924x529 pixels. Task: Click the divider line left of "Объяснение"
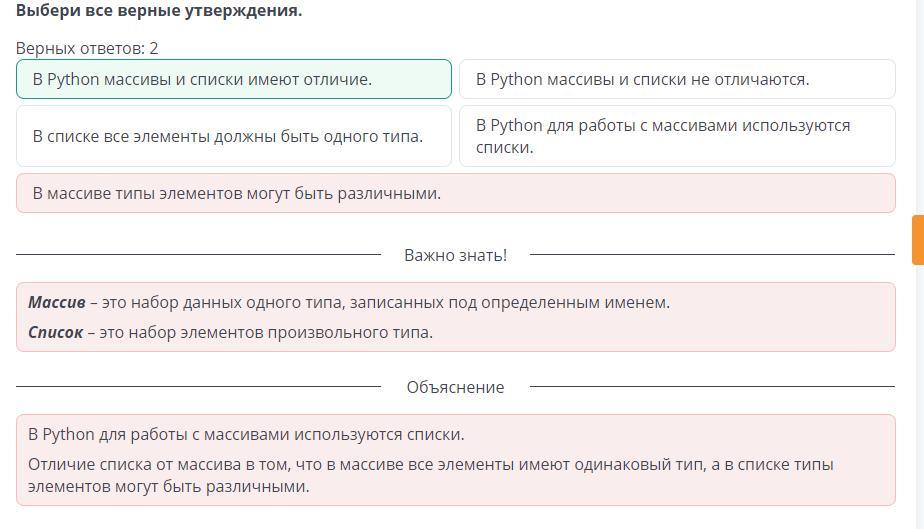point(198,387)
